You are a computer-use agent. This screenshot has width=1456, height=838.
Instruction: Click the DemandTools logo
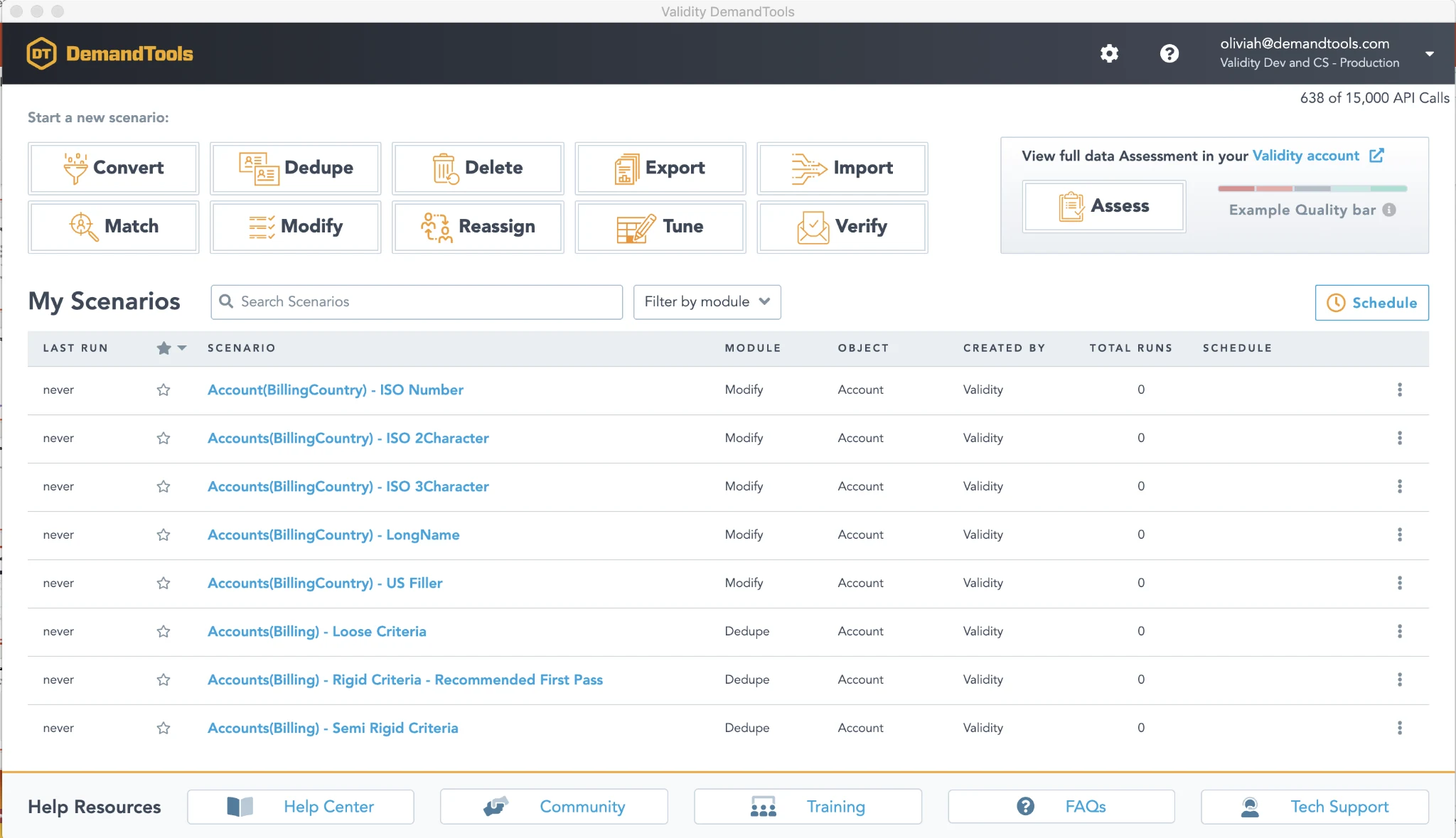pos(110,53)
